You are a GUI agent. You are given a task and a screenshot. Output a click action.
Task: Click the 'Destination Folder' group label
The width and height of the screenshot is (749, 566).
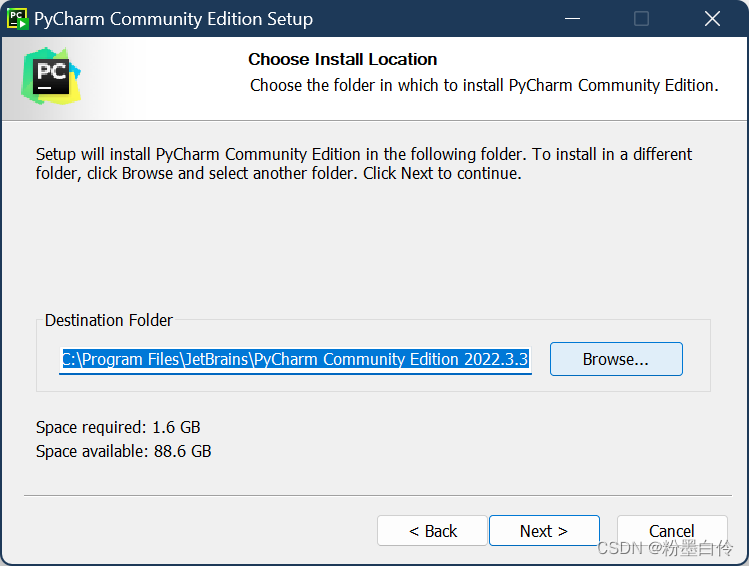tap(108, 320)
